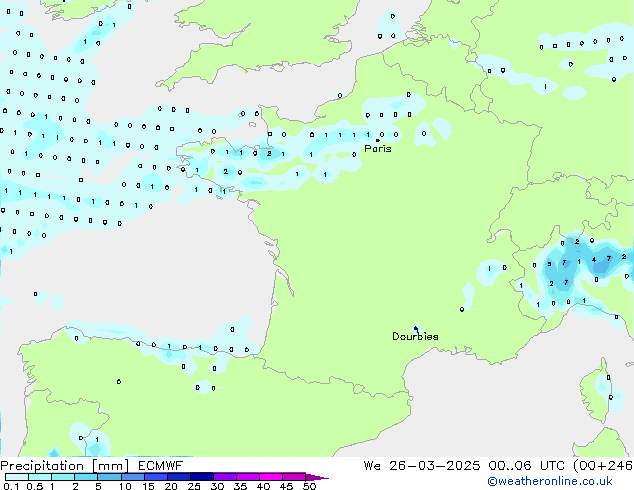Click the 25–30 mm dark blue legend swatch

pos(202,477)
